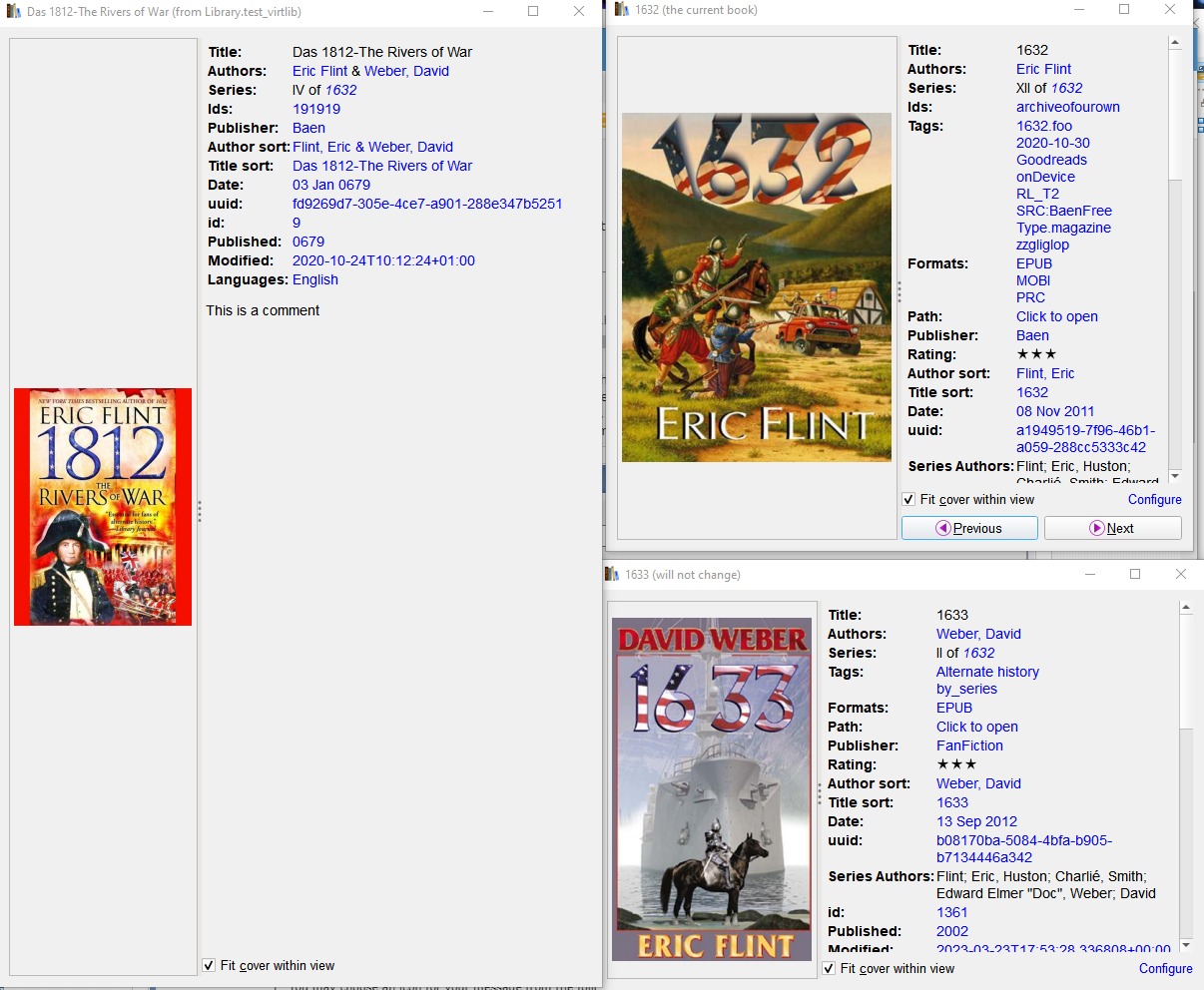Click tag 1632.foo
Image resolution: width=1204 pixels, height=990 pixels.
[x=1044, y=126]
